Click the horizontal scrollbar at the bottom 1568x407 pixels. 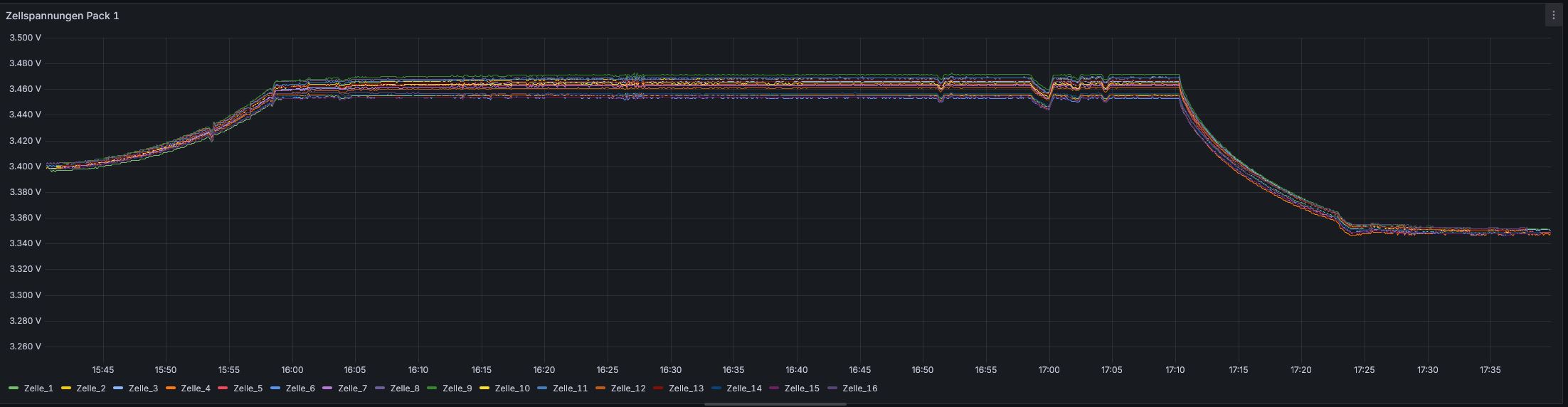[x=775, y=404]
